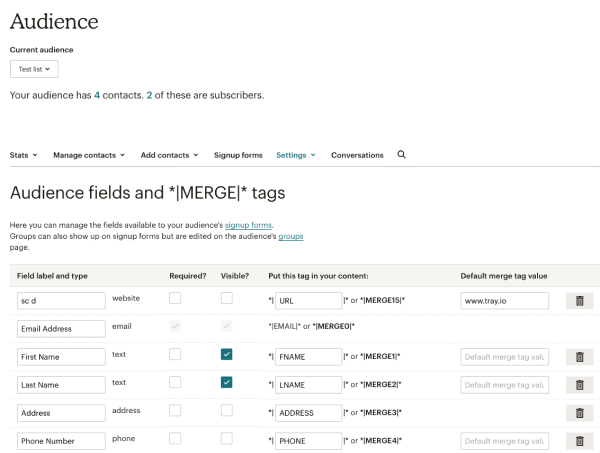The width and height of the screenshot is (600, 453).
Task: Expand the Stats menu
Action: point(23,155)
